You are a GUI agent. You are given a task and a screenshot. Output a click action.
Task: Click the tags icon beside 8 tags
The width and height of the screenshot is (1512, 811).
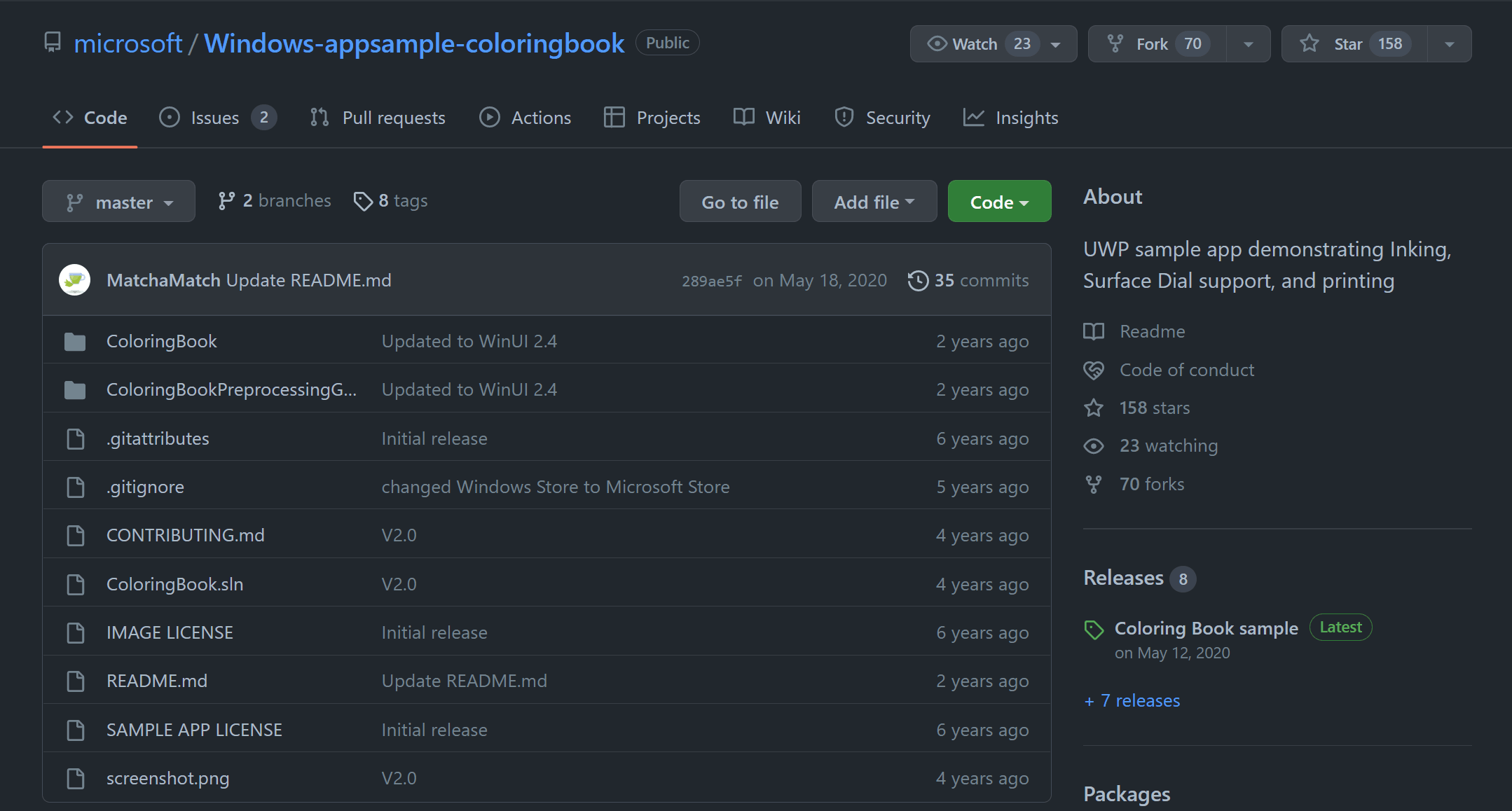pyautogui.click(x=363, y=201)
